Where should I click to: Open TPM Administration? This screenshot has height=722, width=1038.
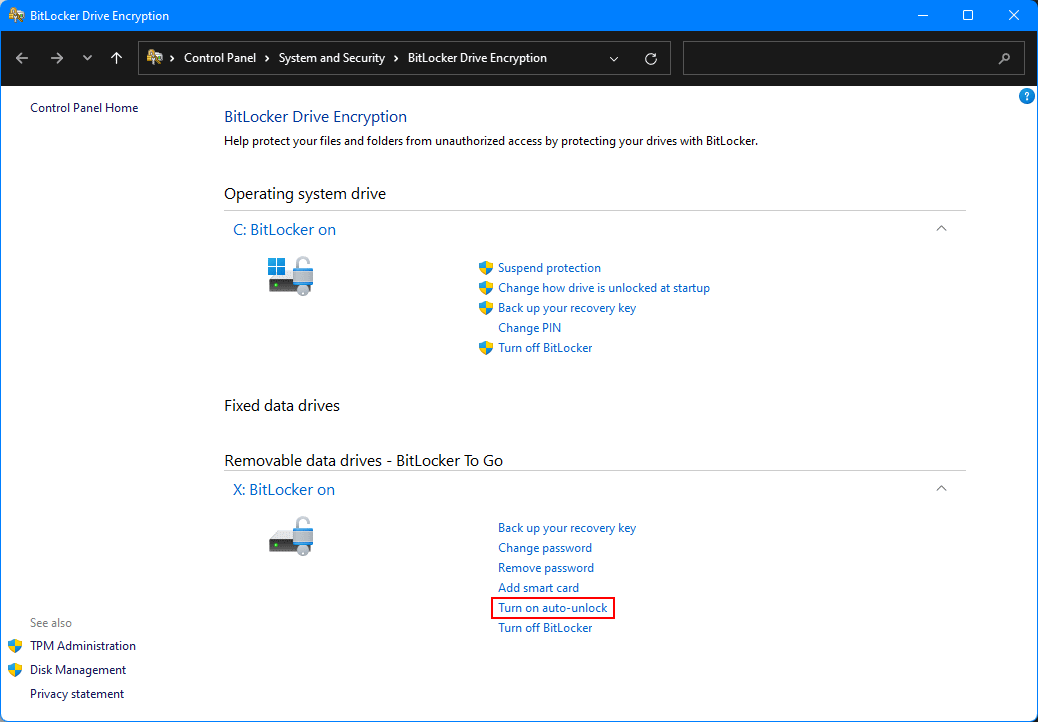point(83,646)
